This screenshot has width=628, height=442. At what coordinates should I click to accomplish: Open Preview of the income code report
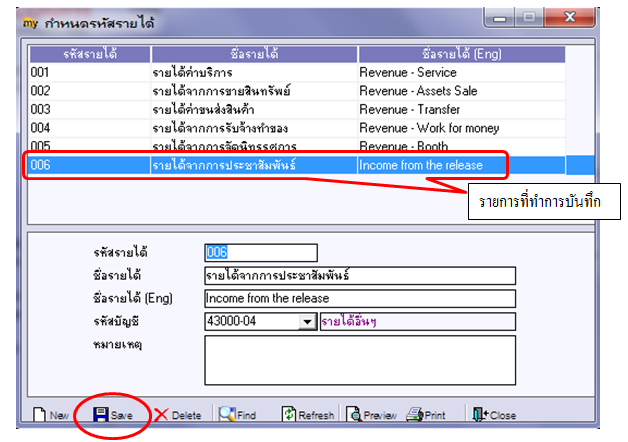coord(354,414)
